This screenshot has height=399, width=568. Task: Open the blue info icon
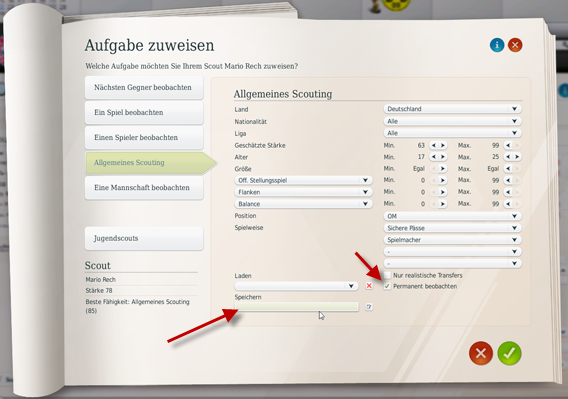tap(497, 45)
